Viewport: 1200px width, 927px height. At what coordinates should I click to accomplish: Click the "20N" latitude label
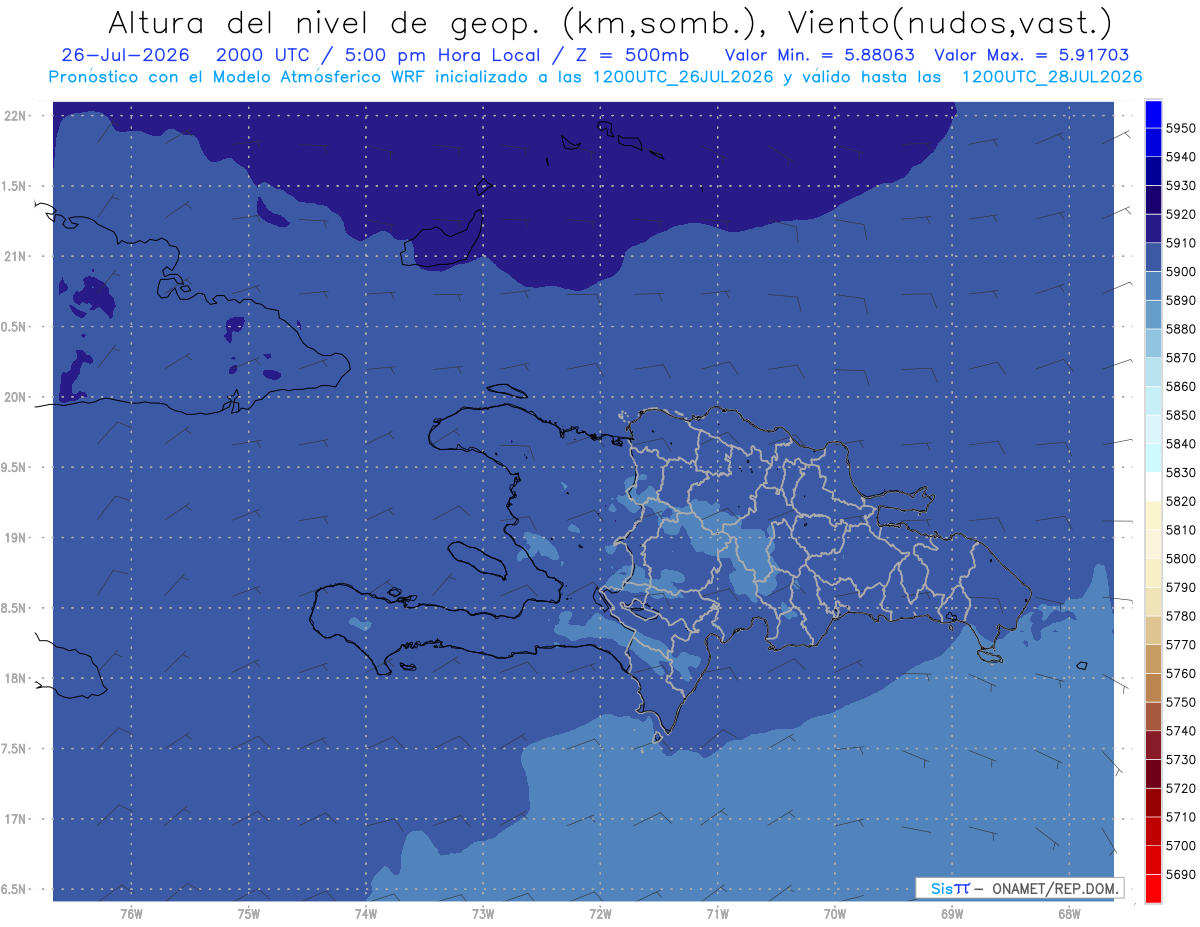pos(17,397)
